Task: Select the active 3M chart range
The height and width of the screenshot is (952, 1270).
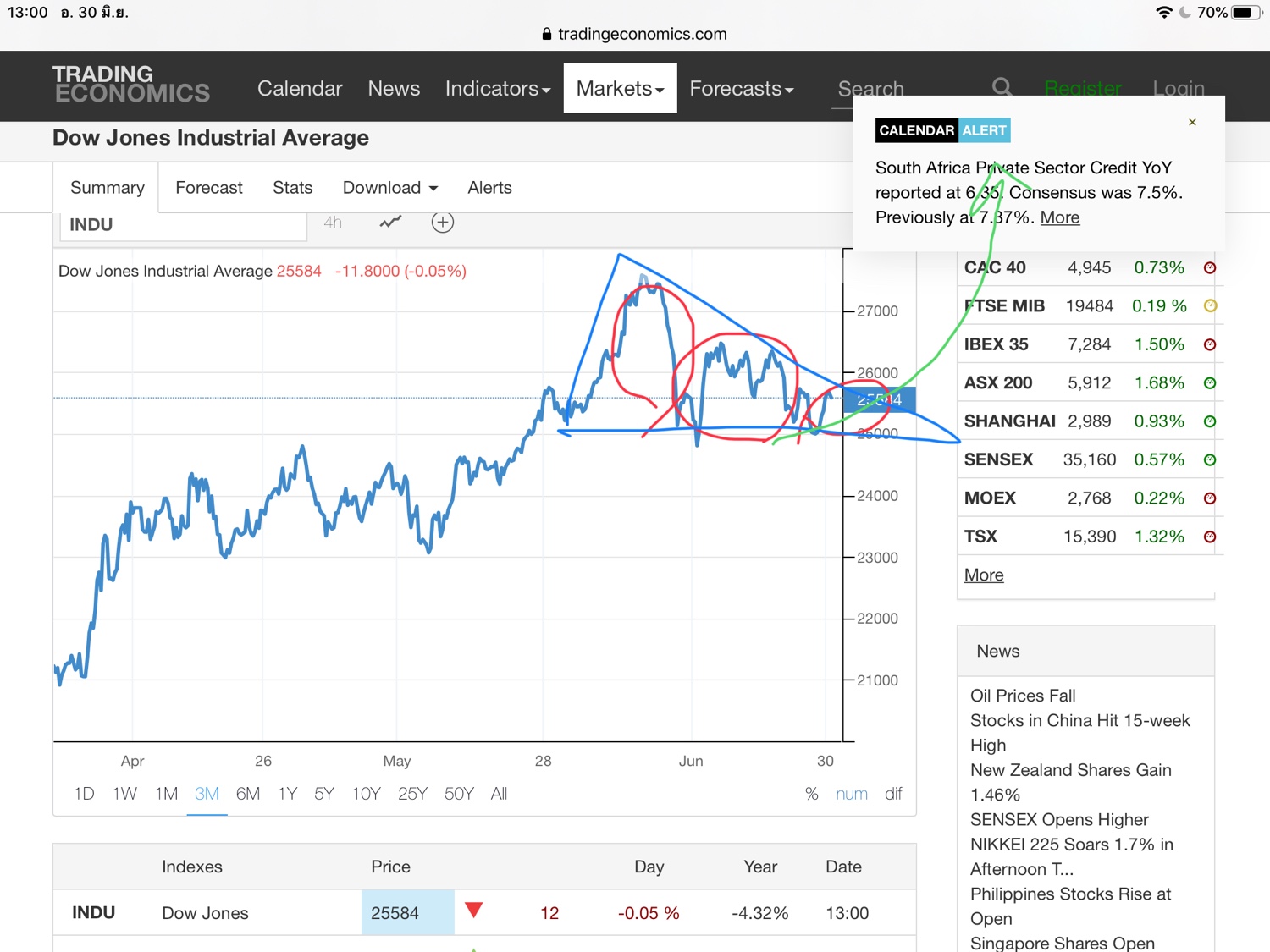Action: 207,794
